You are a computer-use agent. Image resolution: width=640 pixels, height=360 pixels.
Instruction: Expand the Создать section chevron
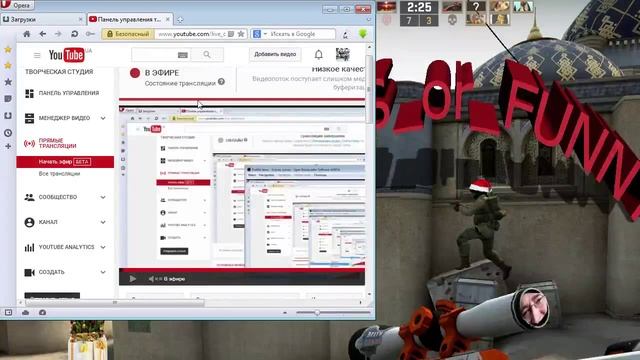point(103,272)
